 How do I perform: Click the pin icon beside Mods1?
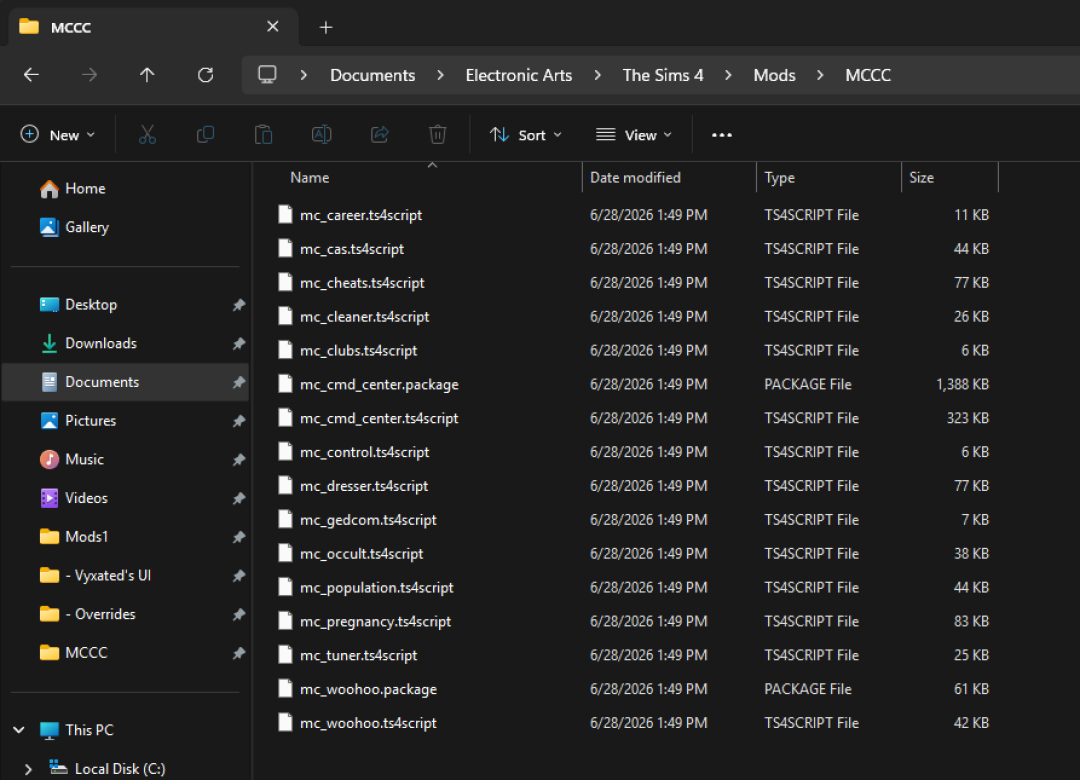pos(238,536)
